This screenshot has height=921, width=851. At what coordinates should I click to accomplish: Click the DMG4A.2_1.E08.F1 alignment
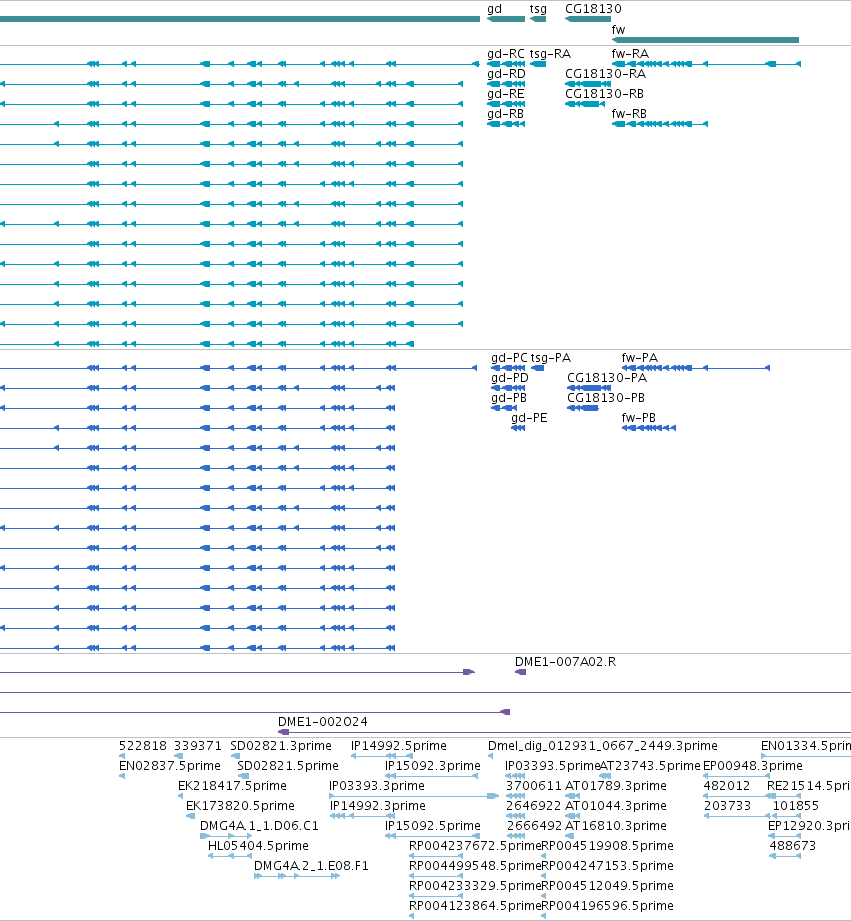tap(297, 876)
